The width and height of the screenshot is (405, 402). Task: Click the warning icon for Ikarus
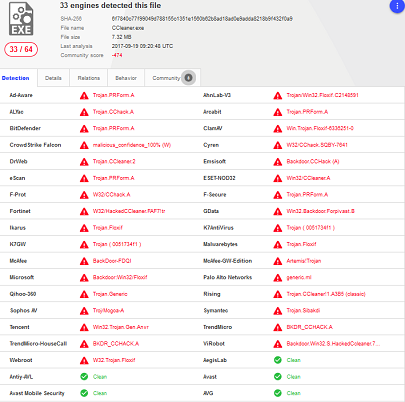click(84, 228)
